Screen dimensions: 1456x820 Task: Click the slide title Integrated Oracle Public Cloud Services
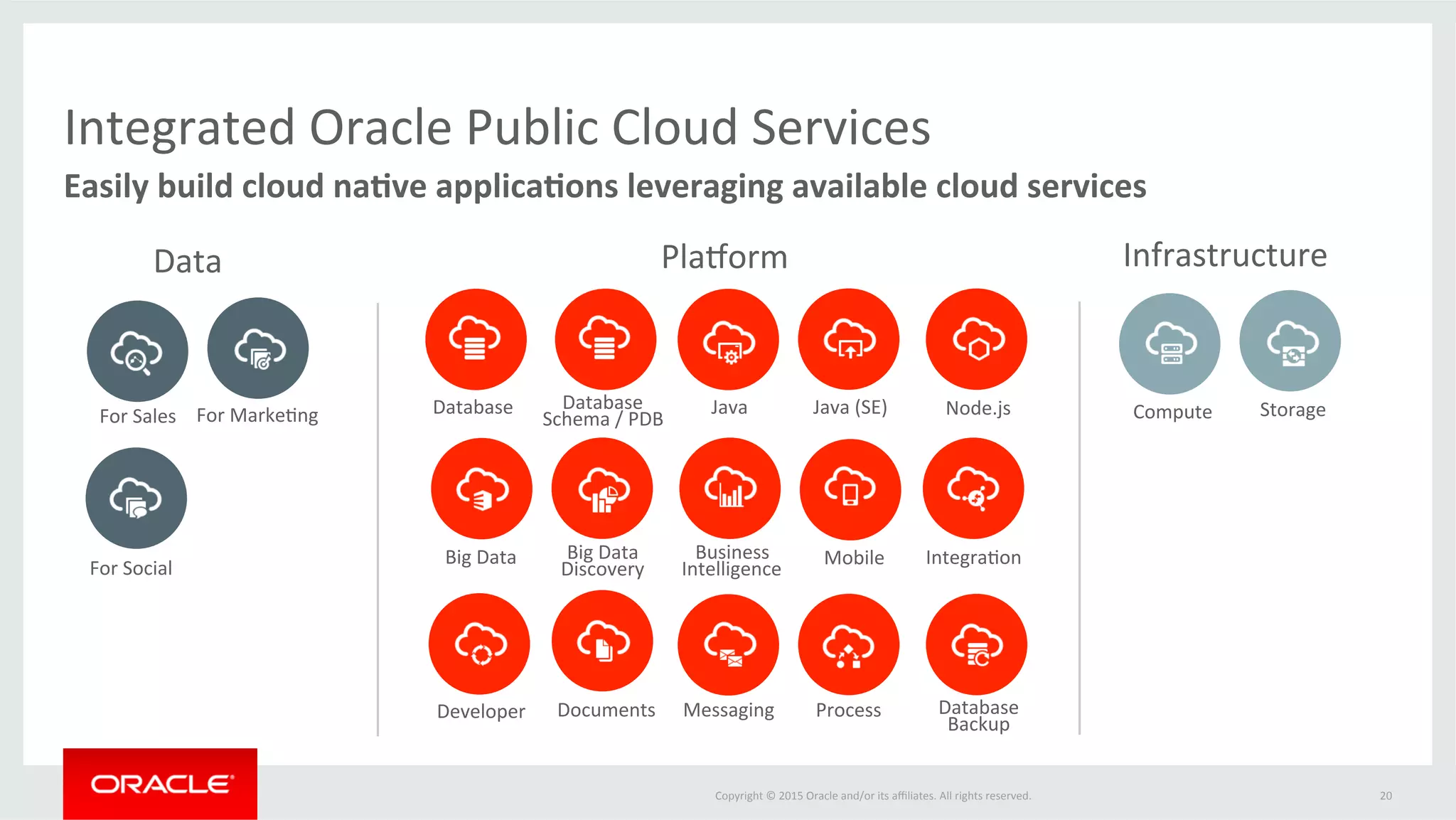497,127
